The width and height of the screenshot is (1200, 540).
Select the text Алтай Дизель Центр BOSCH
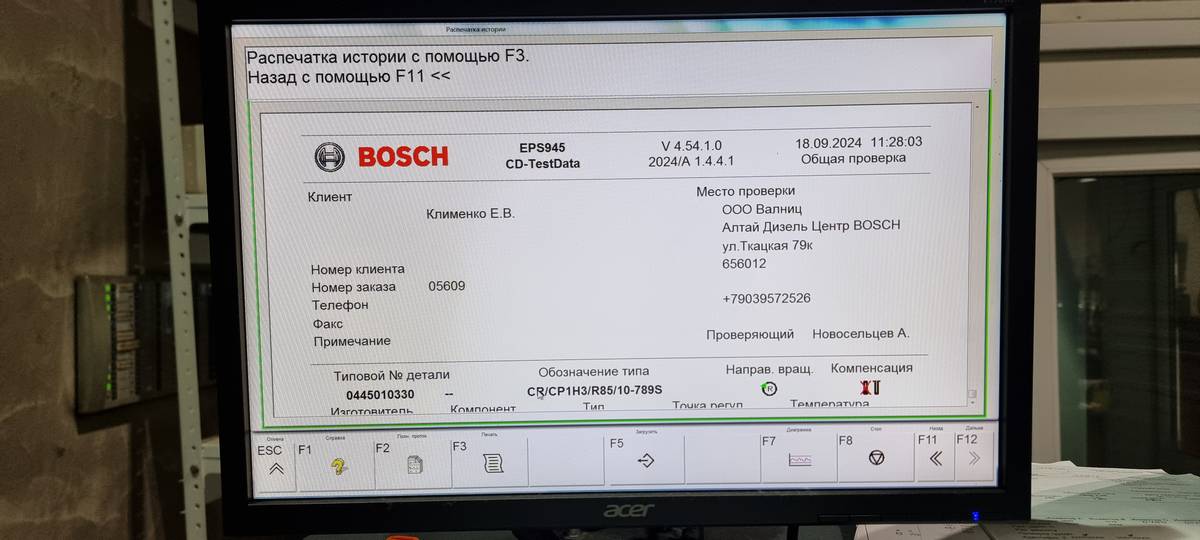click(811, 226)
